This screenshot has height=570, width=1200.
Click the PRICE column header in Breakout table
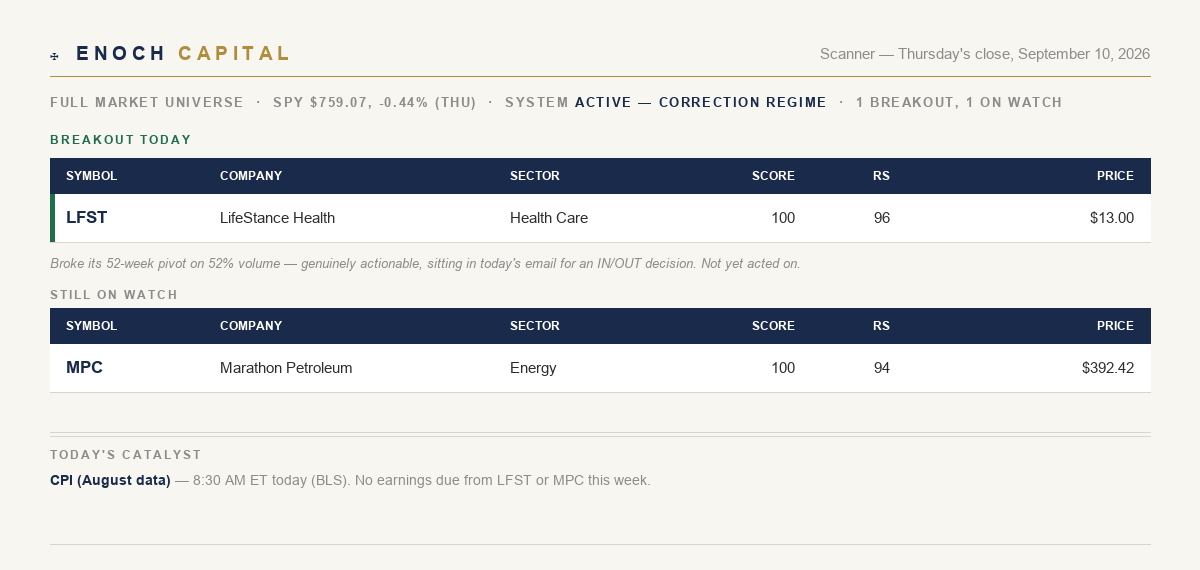(1115, 176)
